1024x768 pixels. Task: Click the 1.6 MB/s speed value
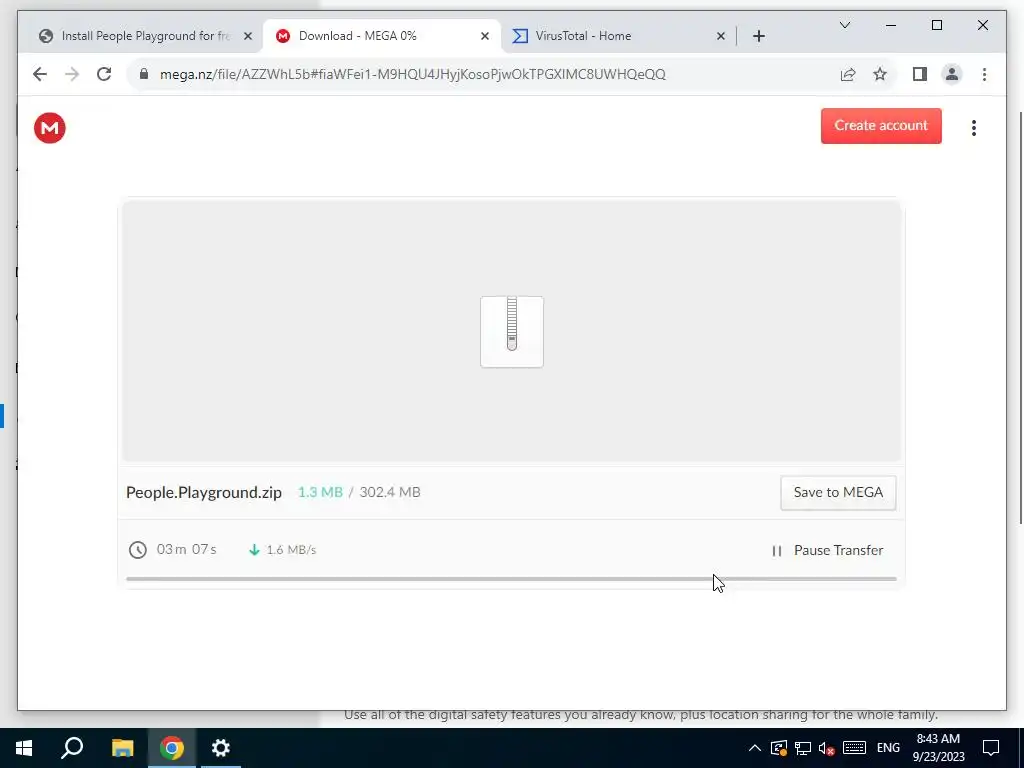[291, 550]
